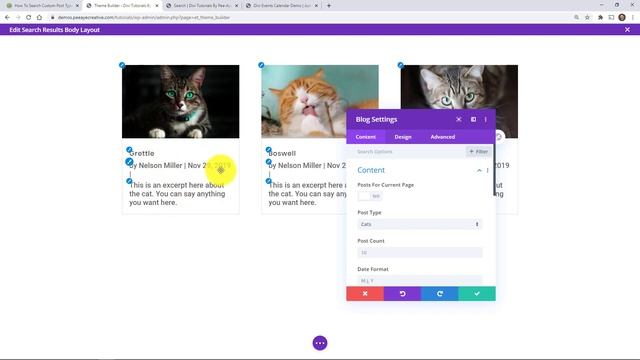Open browser zoom magnifier icon

576,18
